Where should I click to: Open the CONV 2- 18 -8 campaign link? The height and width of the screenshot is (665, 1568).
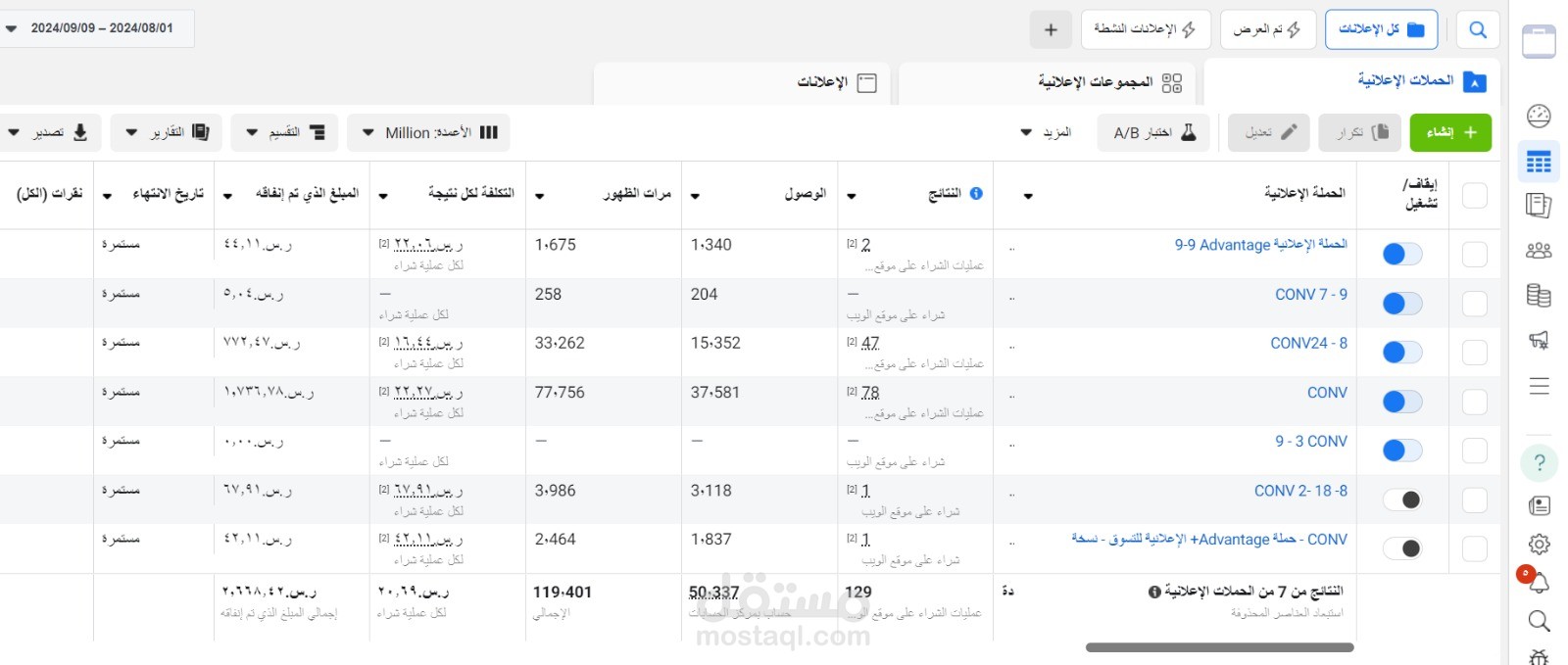[x=1301, y=491]
